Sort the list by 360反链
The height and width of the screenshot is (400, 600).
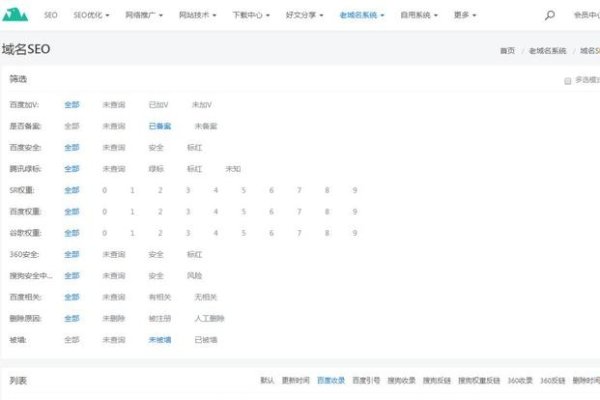[553, 380]
